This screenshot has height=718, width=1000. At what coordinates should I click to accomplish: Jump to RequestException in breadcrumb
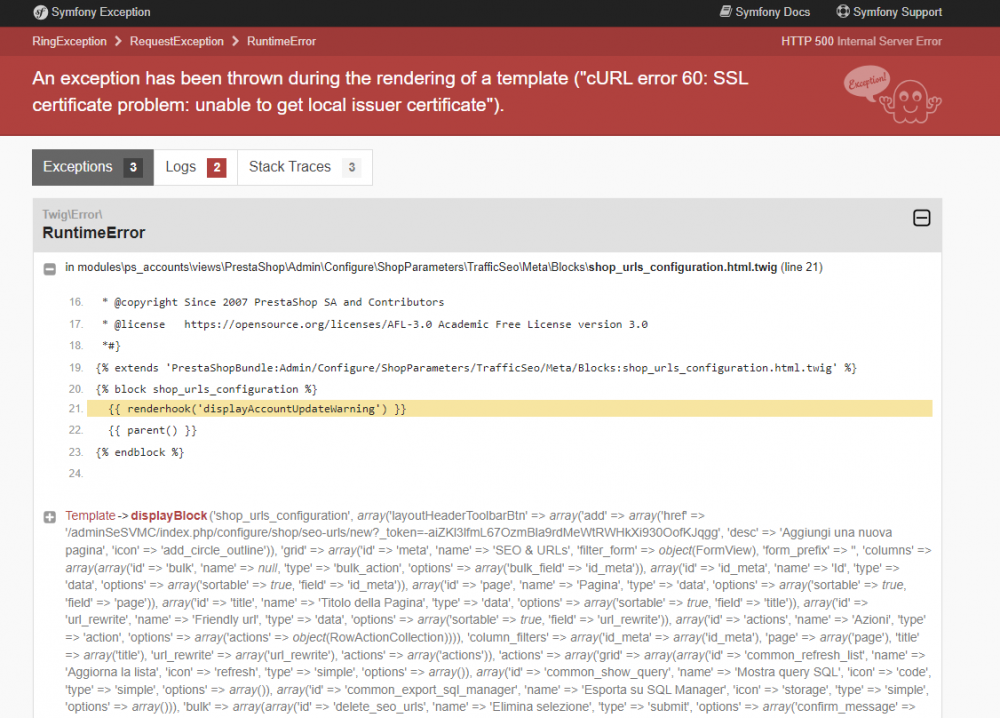point(177,41)
